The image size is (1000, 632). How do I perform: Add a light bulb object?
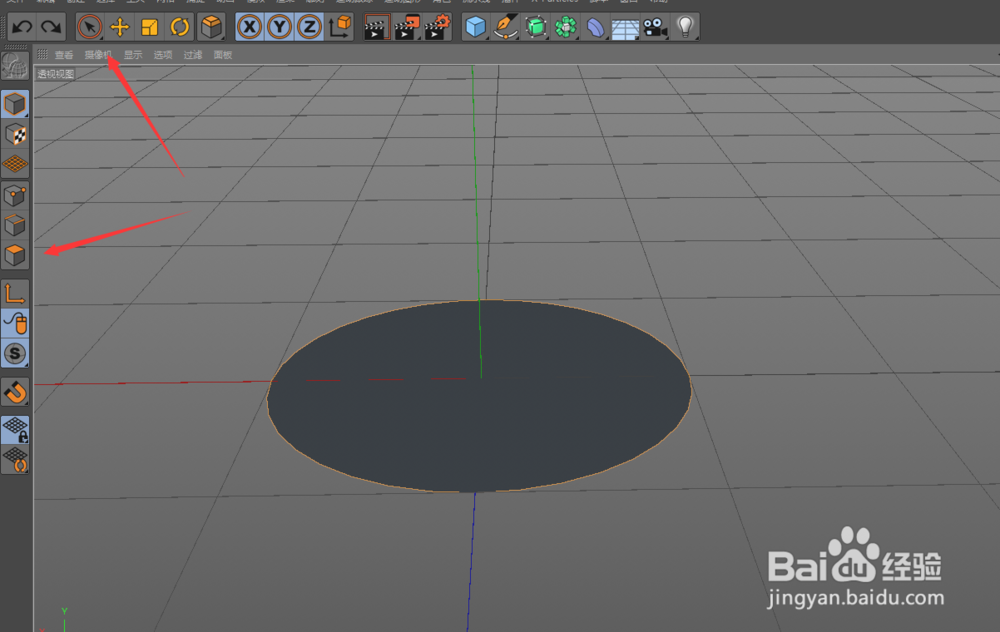pyautogui.click(x=685, y=27)
